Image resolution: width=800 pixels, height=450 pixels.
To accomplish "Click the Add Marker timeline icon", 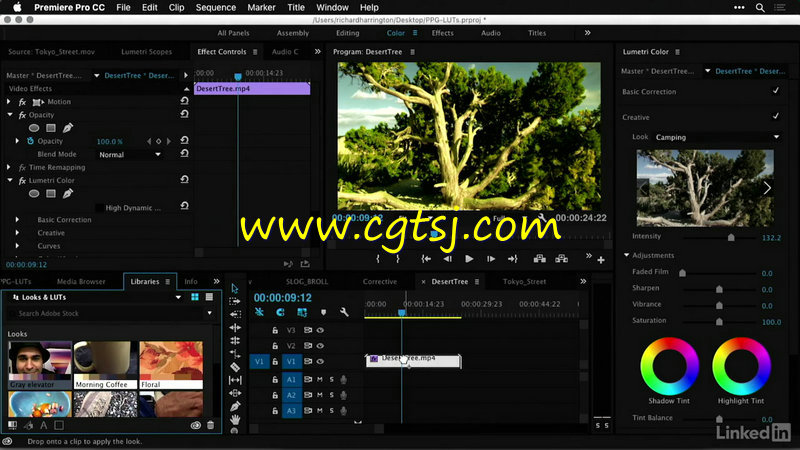I will click(323, 312).
